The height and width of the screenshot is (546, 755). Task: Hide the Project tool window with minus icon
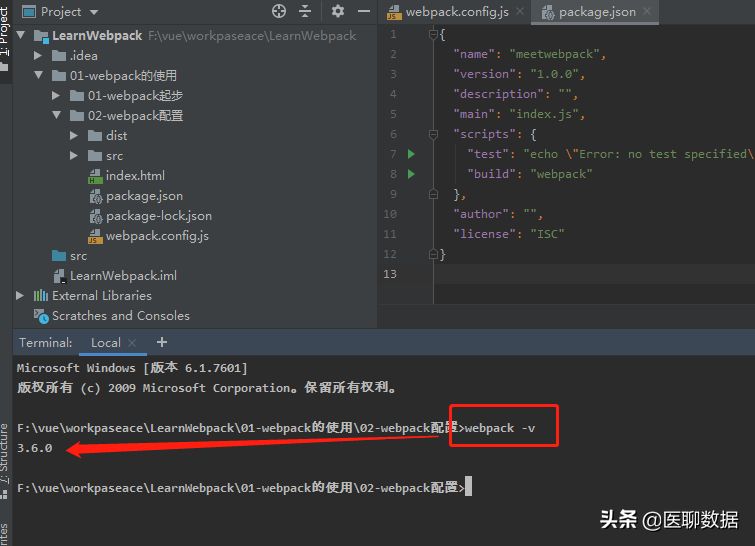(x=362, y=12)
